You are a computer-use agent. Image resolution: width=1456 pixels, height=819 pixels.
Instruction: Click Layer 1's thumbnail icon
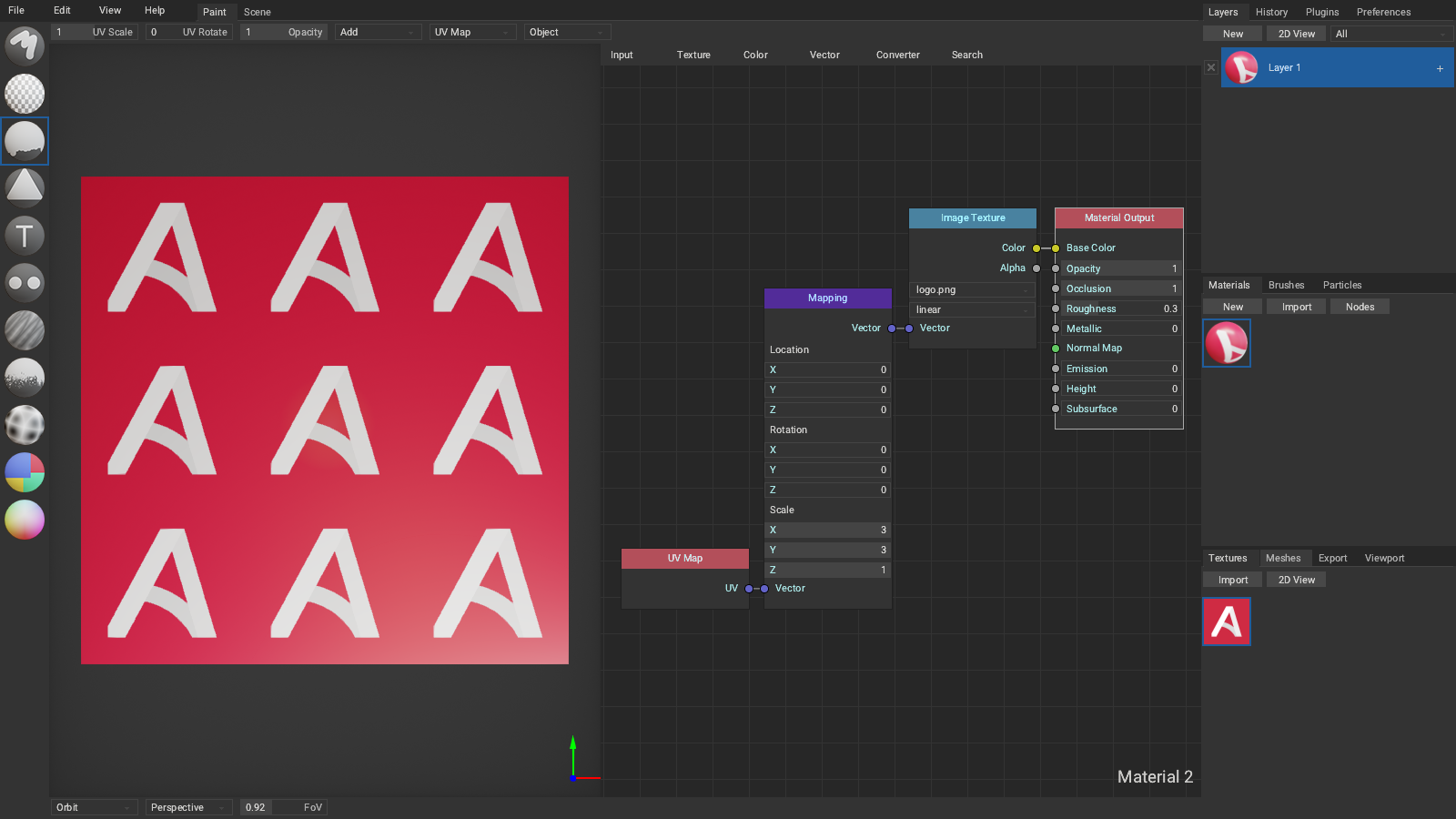(x=1241, y=67)
